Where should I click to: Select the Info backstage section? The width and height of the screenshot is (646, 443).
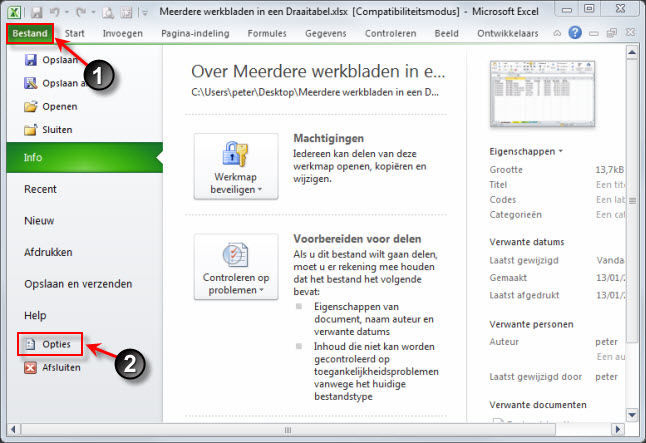(84, 157)
